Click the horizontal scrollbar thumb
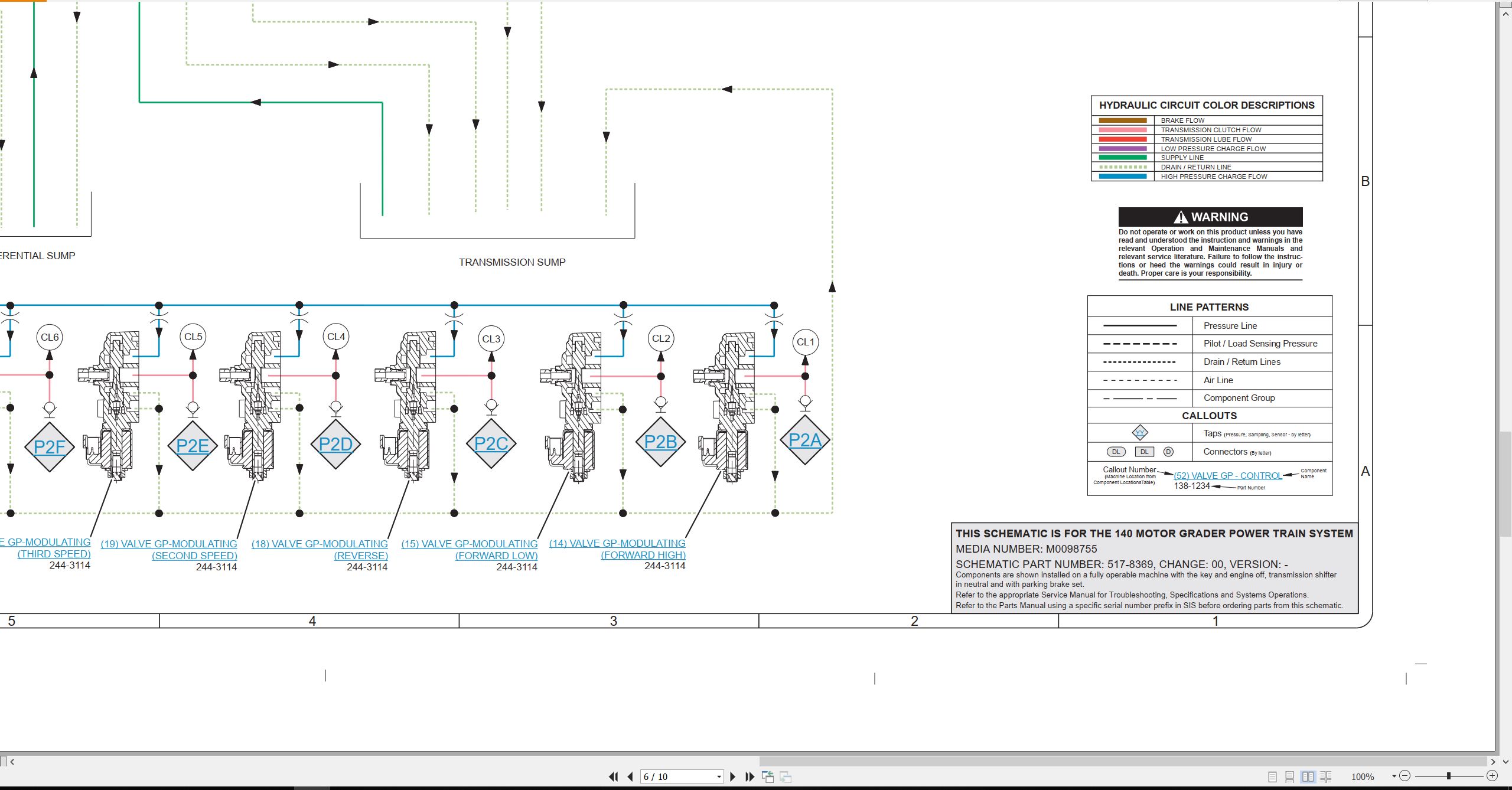 (x=1123, y=762)
